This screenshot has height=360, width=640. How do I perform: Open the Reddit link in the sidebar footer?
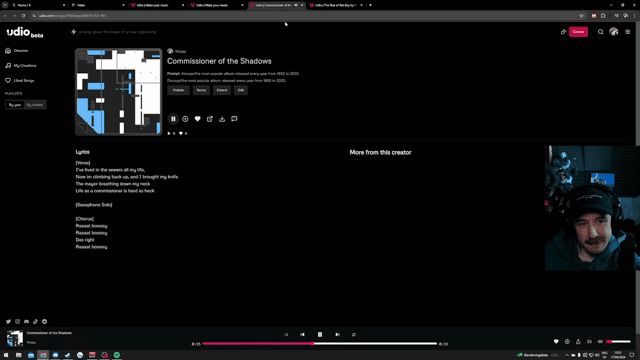click(44, 322)
